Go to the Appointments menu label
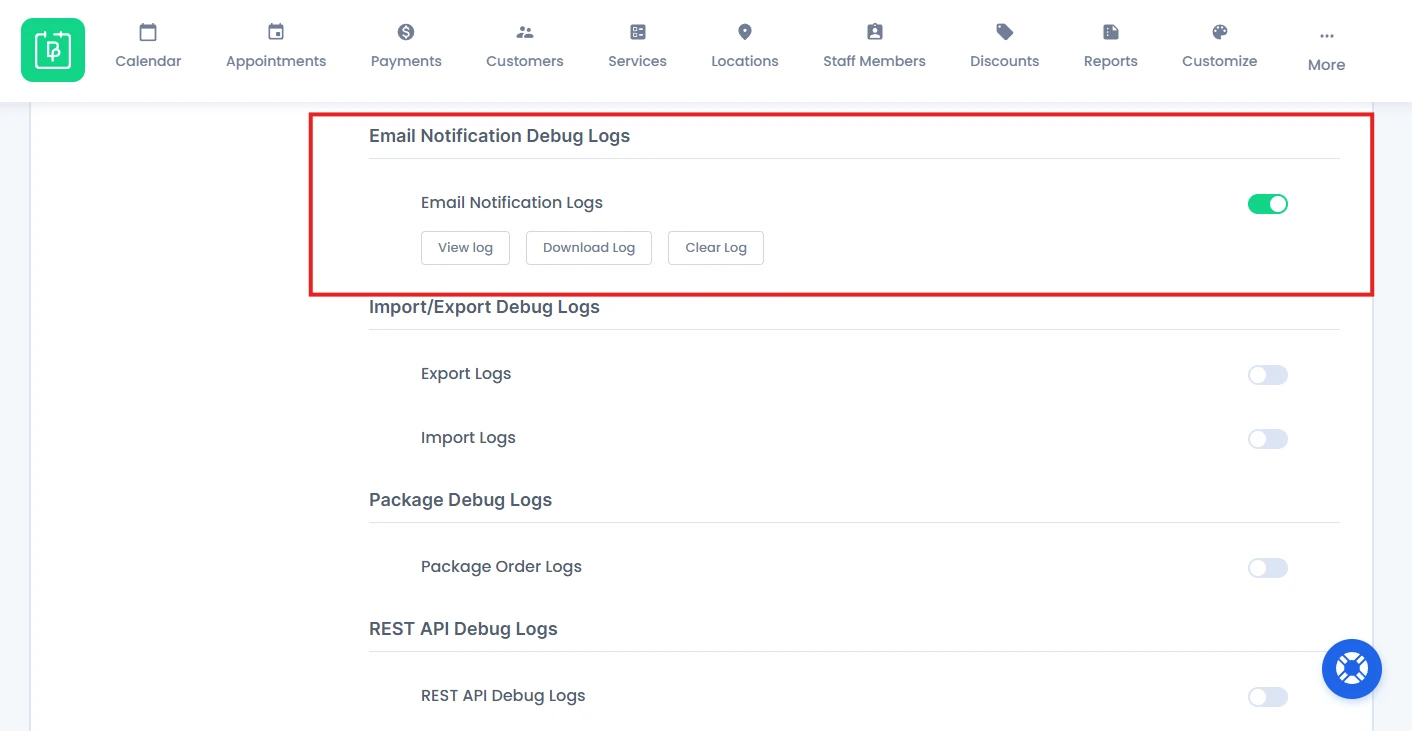Viewport: 1412px width, 731px height. point(276,61)
